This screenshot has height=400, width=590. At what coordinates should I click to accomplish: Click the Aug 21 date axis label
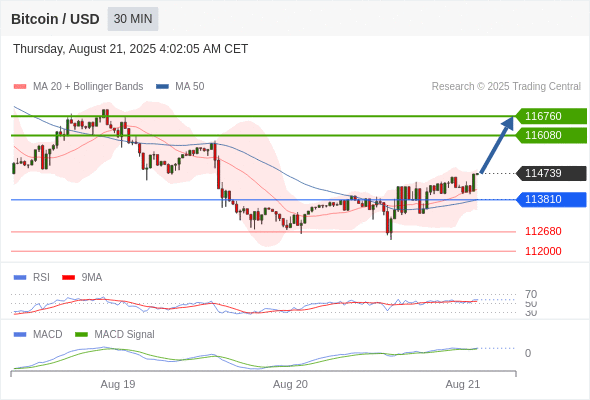(463, 384)
